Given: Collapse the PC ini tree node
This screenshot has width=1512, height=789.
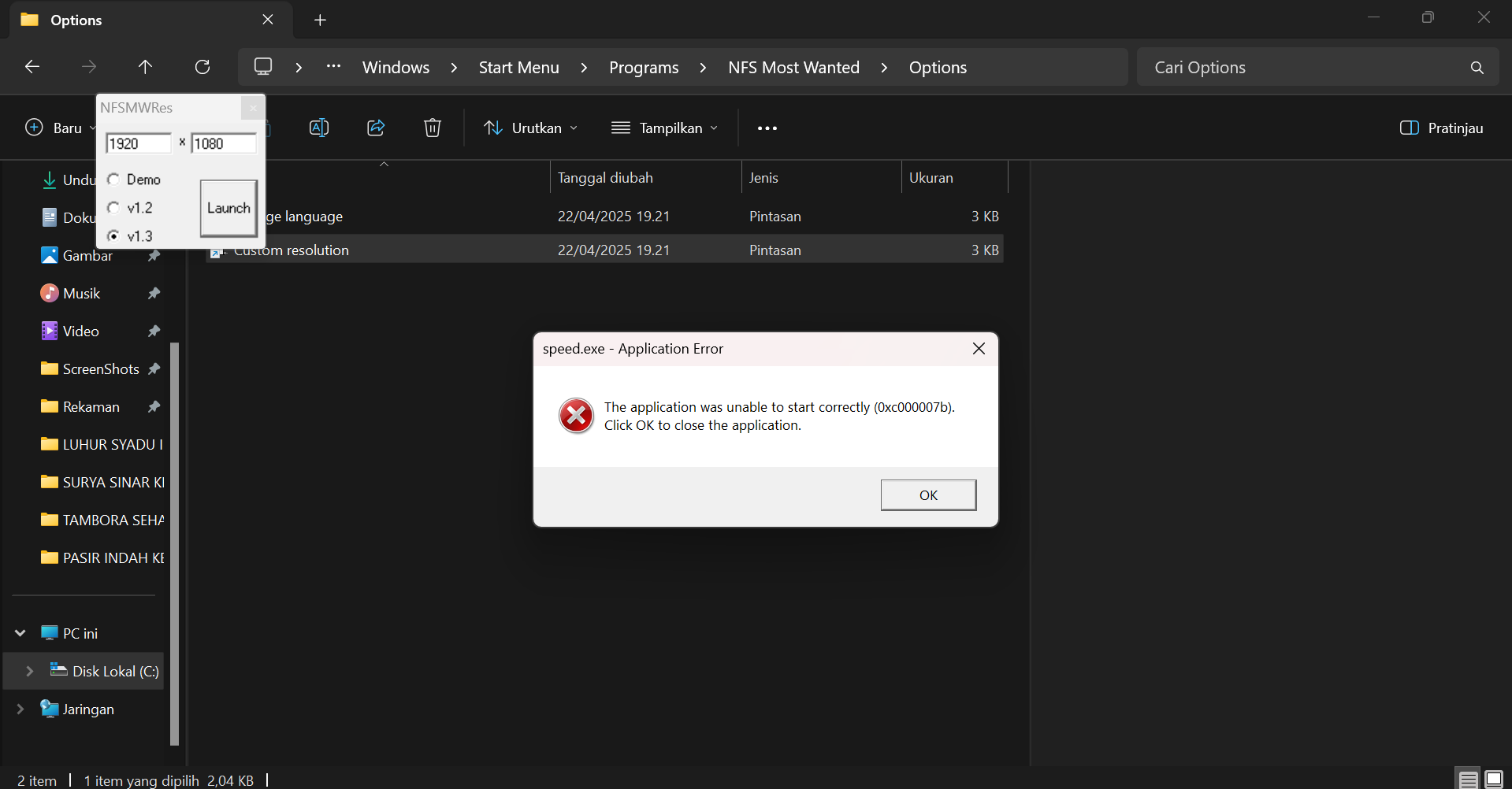Looking at the screenshot, I should 20,633.
